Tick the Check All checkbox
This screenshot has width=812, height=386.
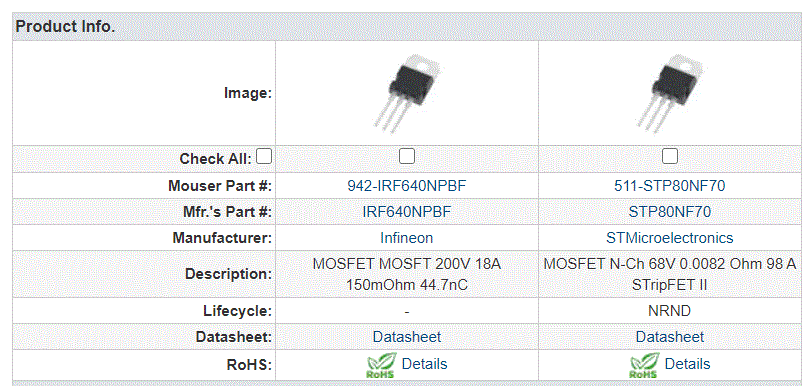(264, 156)
